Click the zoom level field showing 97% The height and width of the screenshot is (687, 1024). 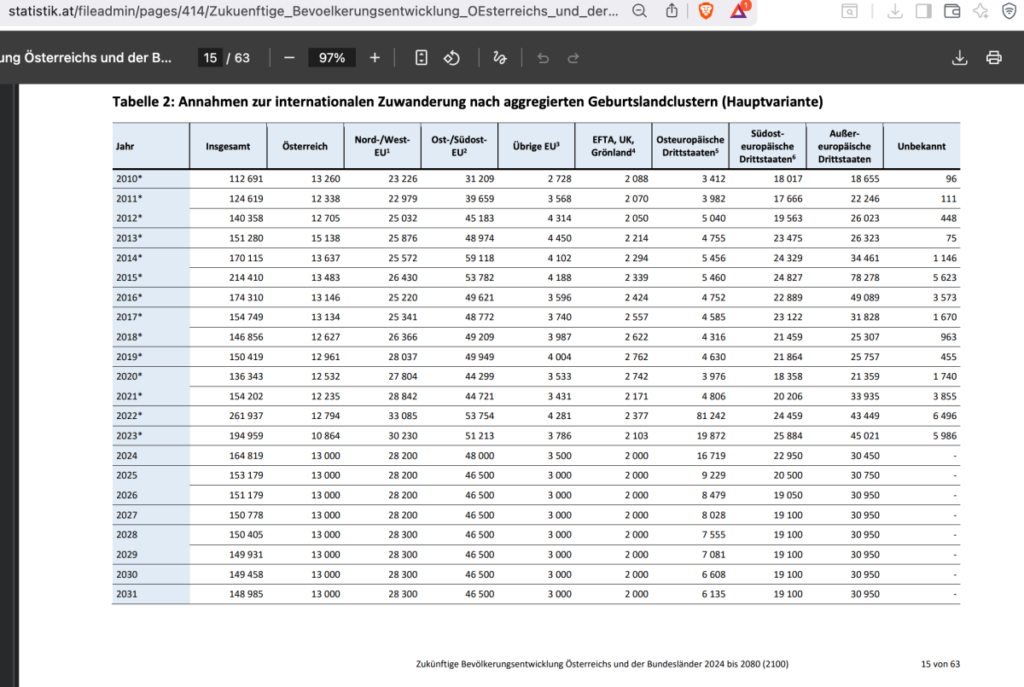pyautogui.click(x=331, y=58)
